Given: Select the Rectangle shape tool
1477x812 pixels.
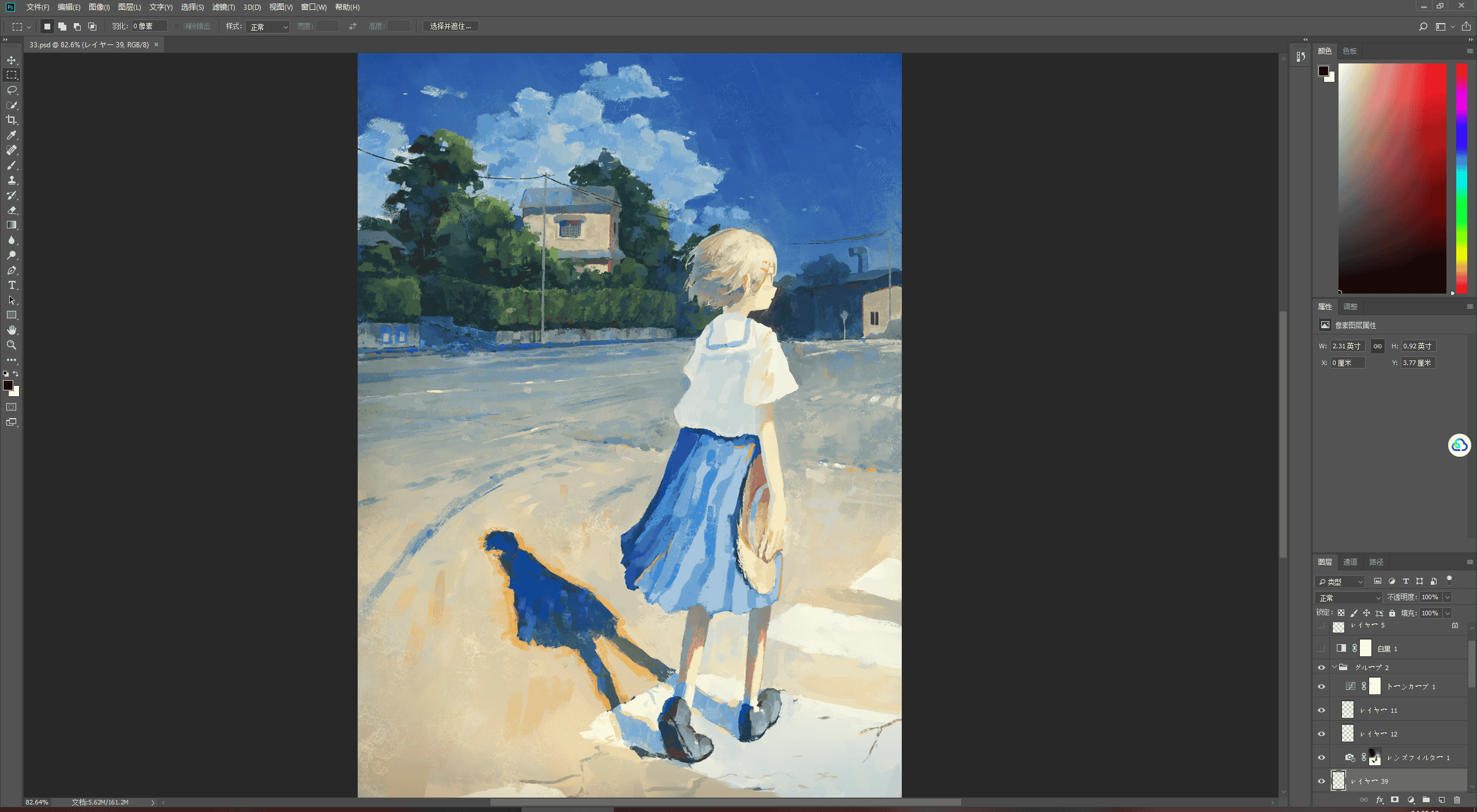Looking at the screenshot, I should pos(12,315).
